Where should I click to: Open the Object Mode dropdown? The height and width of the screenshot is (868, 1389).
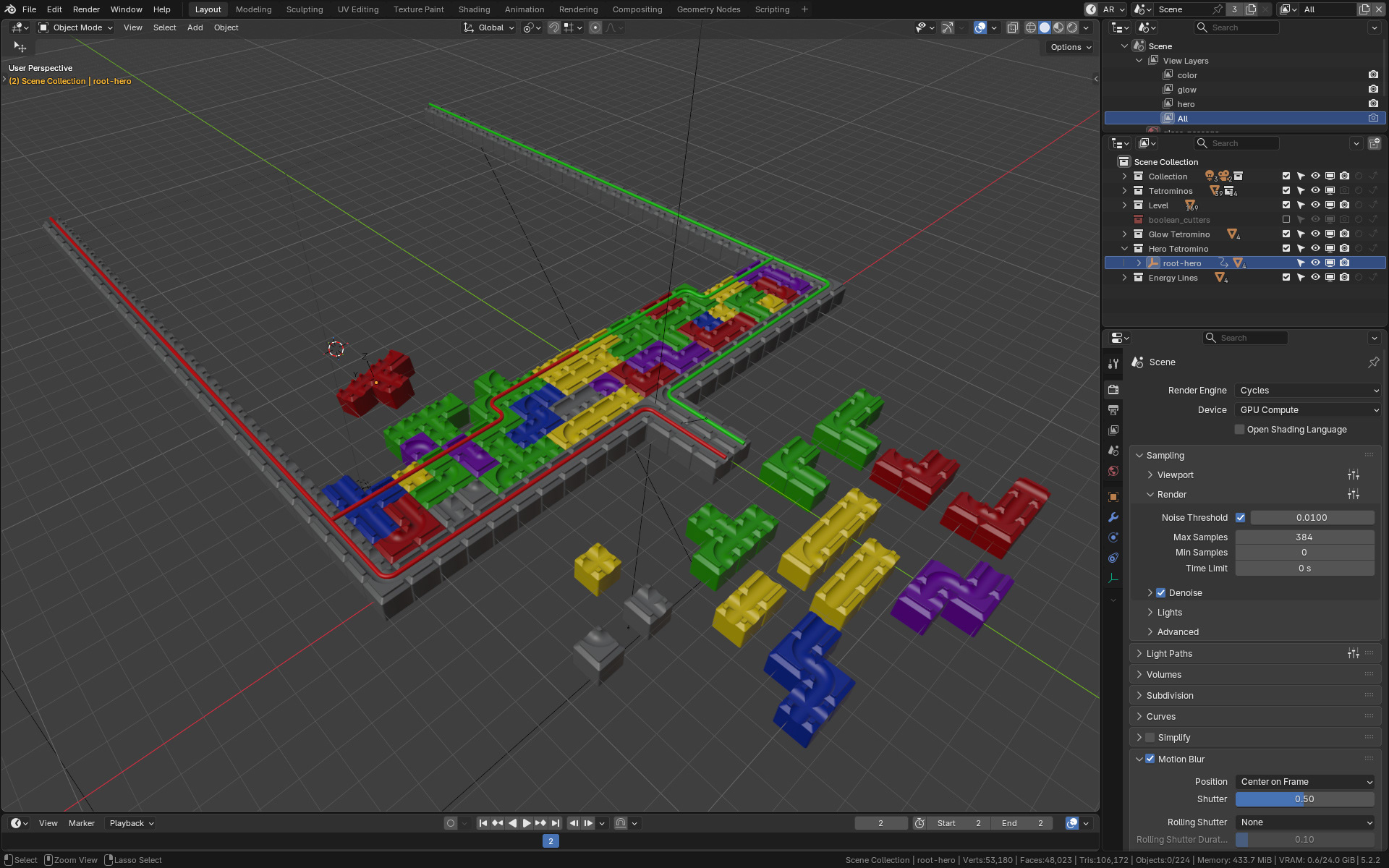click(76, 27)
